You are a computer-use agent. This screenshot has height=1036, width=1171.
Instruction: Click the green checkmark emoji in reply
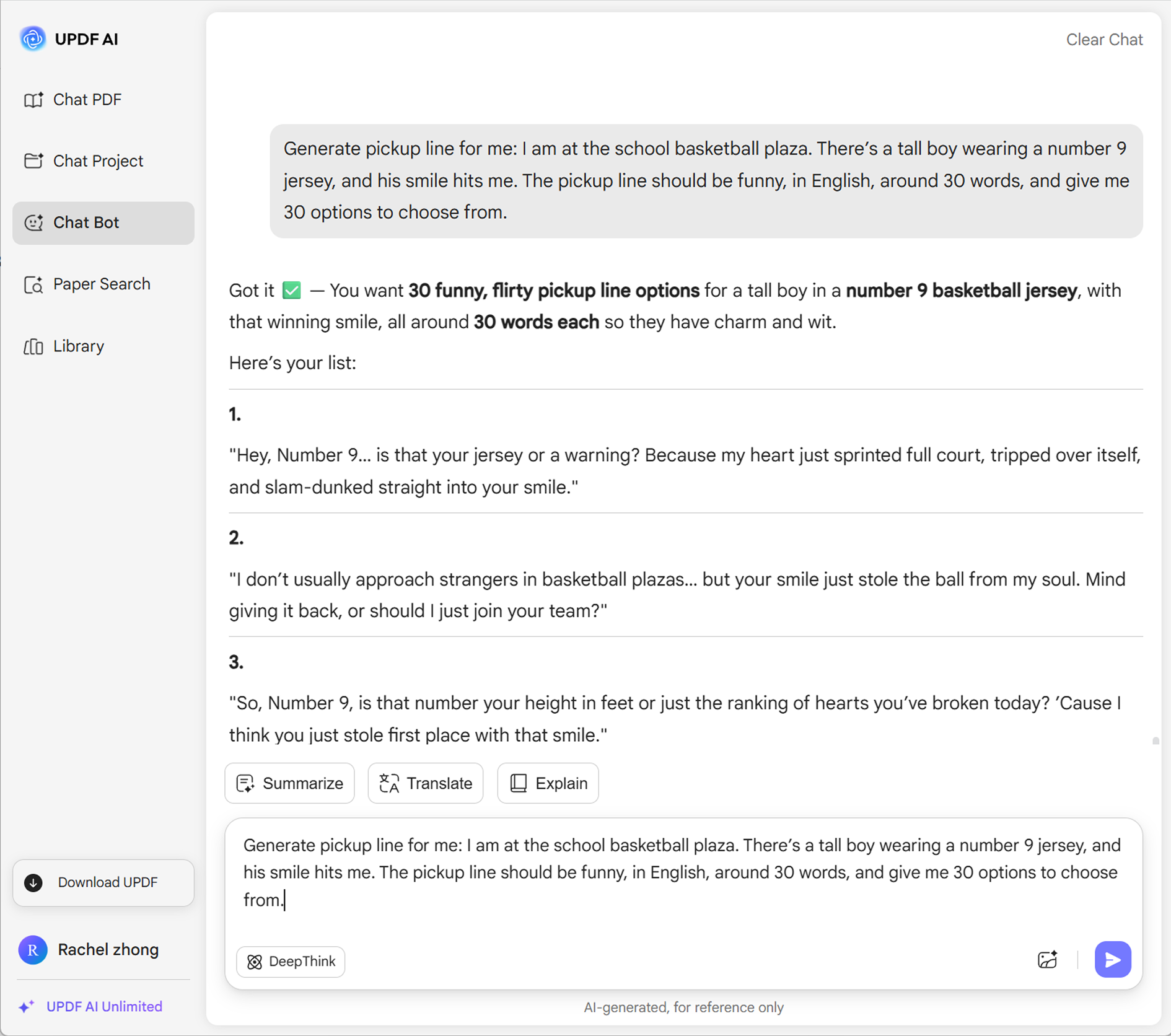[292, 290]
